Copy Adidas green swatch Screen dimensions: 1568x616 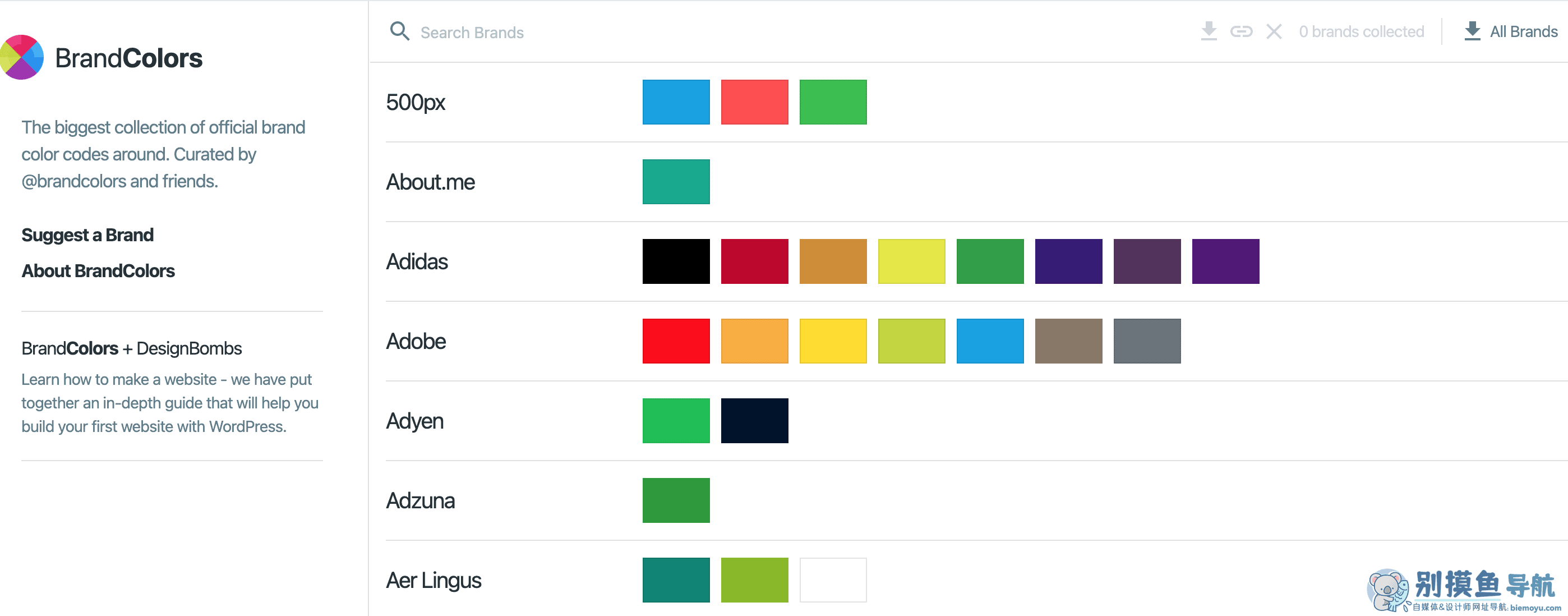[990, 262]
